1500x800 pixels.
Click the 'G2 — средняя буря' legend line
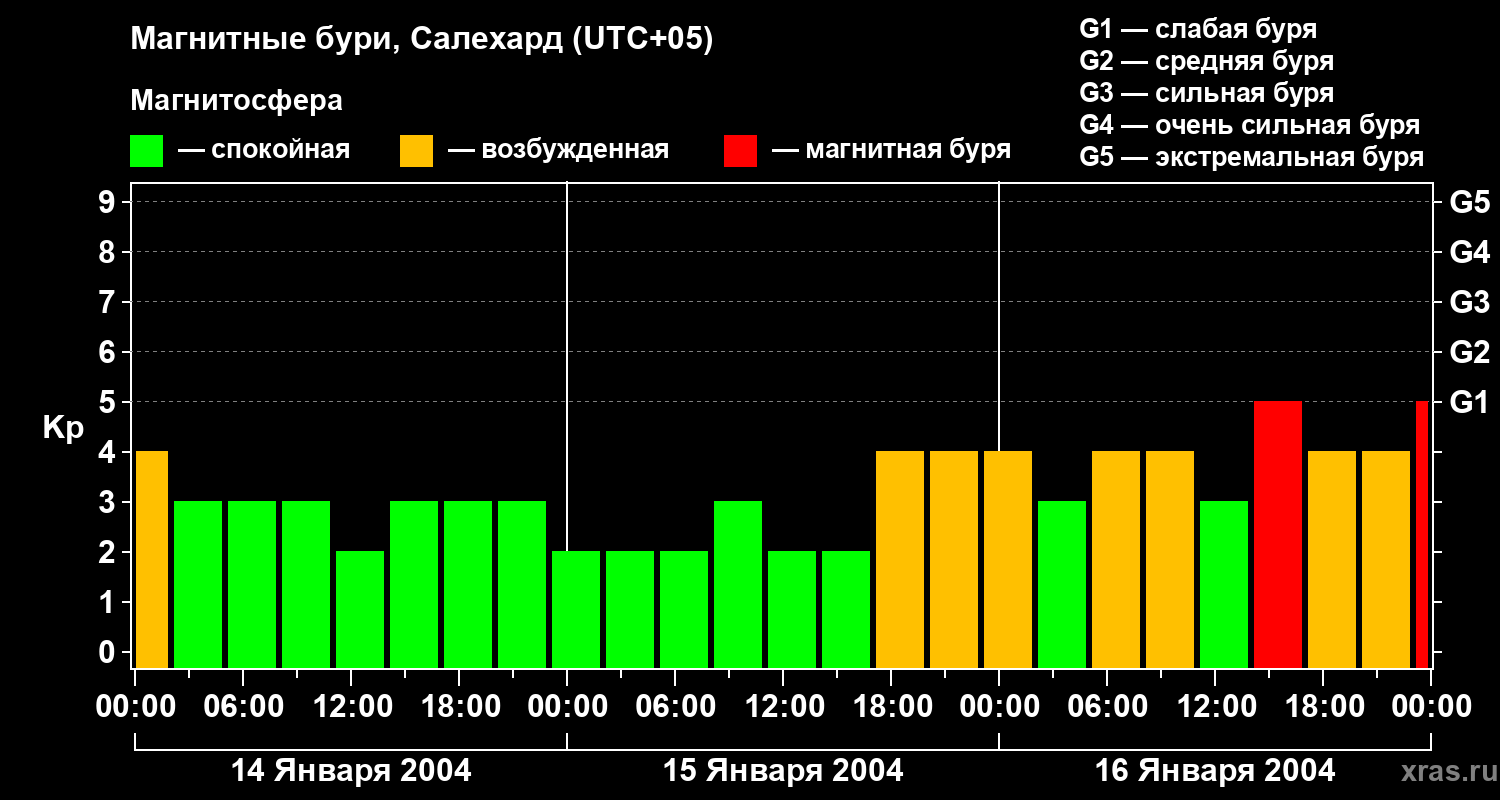tap(1207, 61)
